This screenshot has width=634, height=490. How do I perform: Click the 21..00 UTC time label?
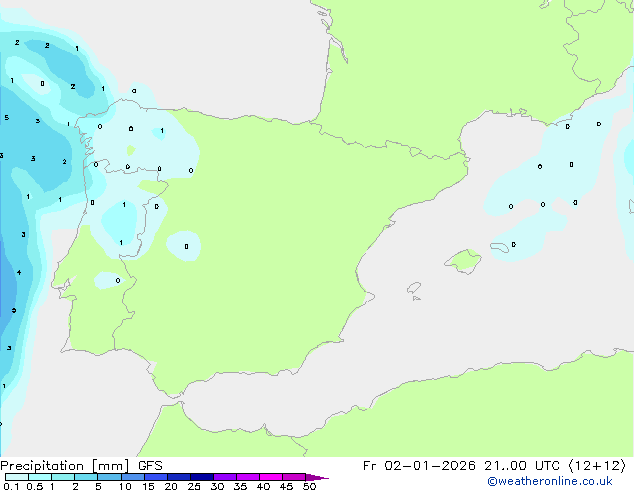(x=522, y=466)
